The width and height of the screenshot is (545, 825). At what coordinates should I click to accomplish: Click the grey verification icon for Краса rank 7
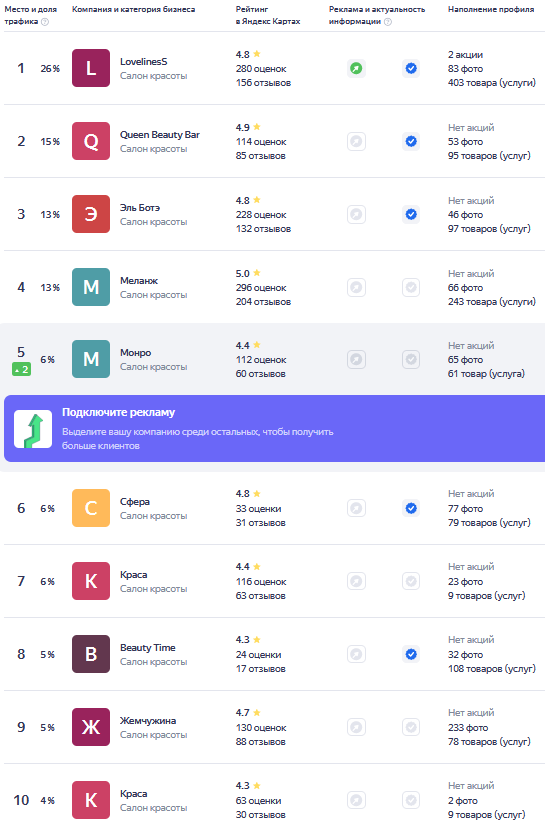click(x=411, y=581)
